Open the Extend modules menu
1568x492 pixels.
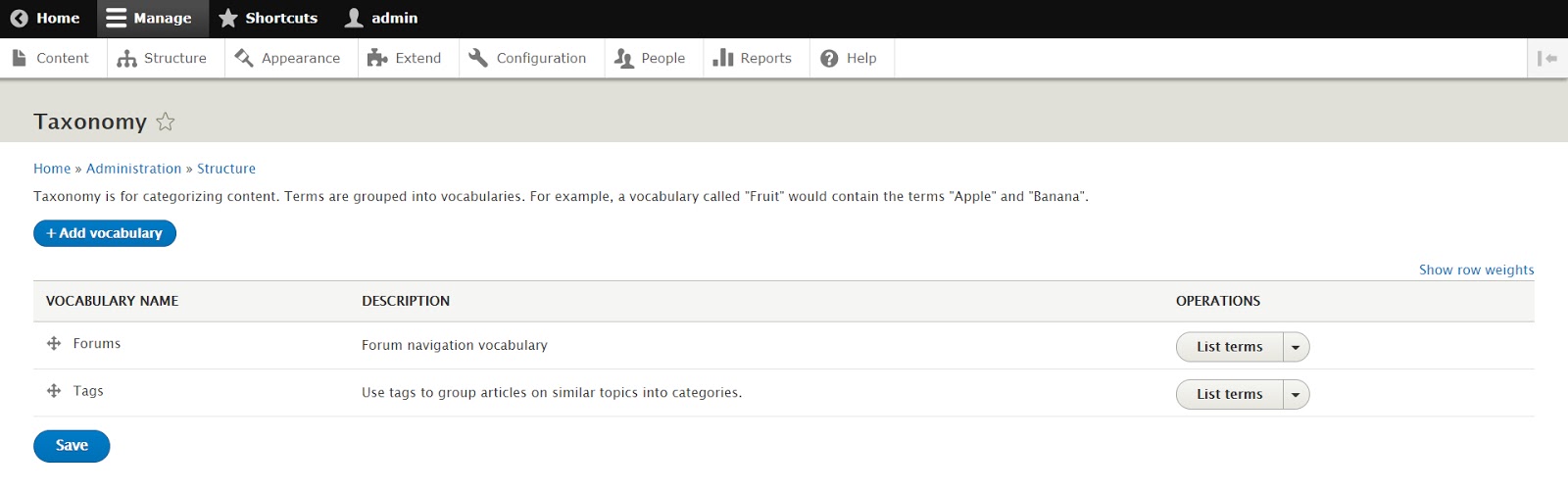(x=405, y=59)
